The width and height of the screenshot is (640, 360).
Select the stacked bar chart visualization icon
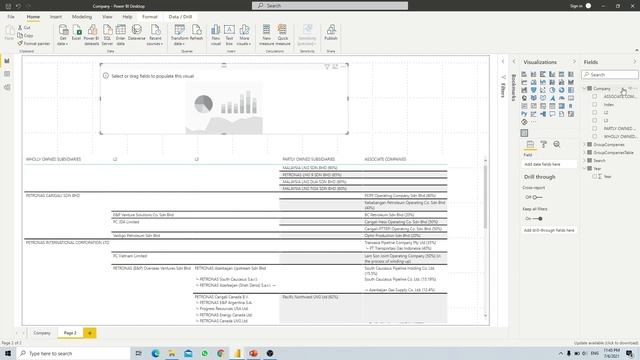[524, 74]
